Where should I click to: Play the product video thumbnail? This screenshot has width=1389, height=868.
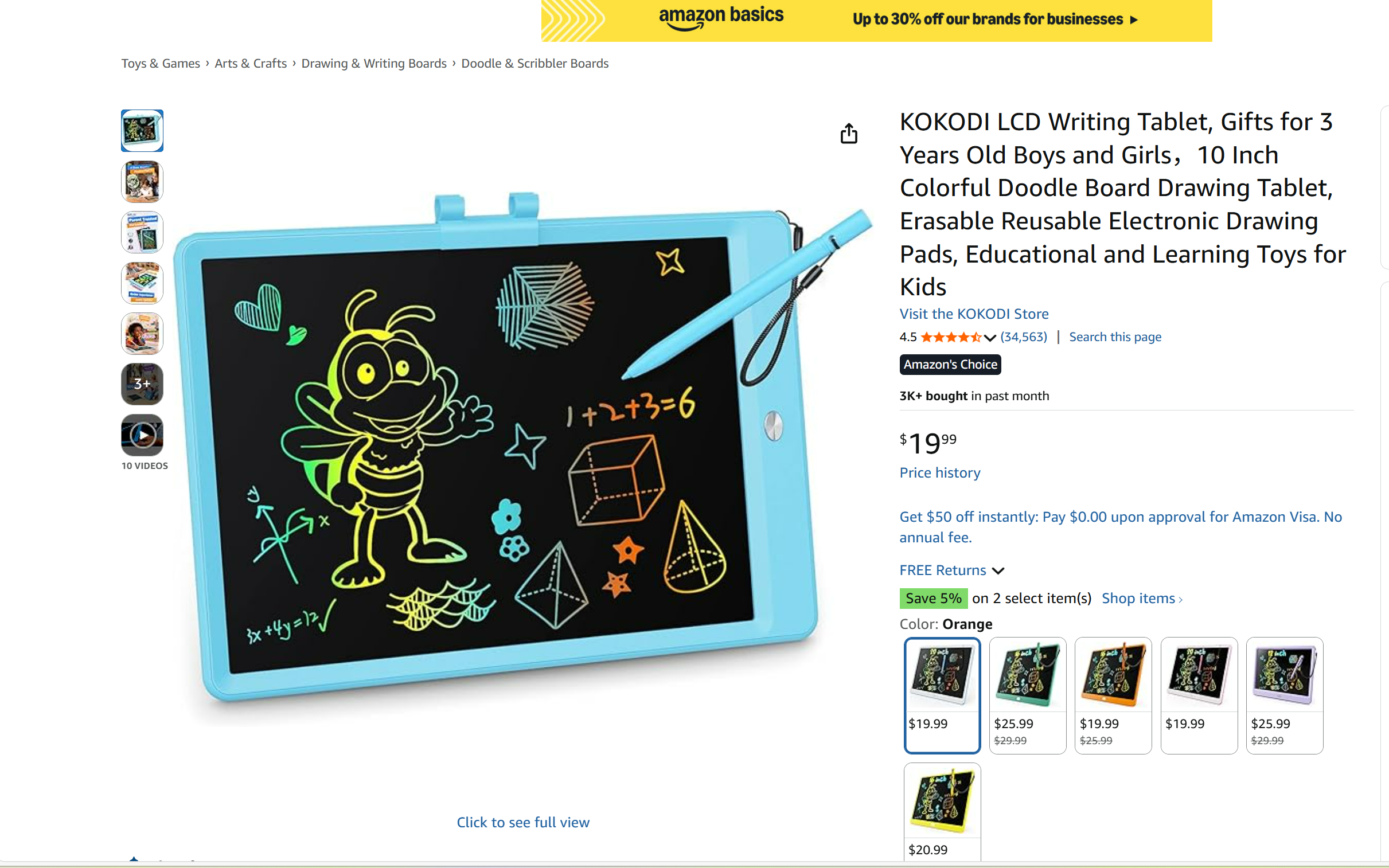[142, 435]
